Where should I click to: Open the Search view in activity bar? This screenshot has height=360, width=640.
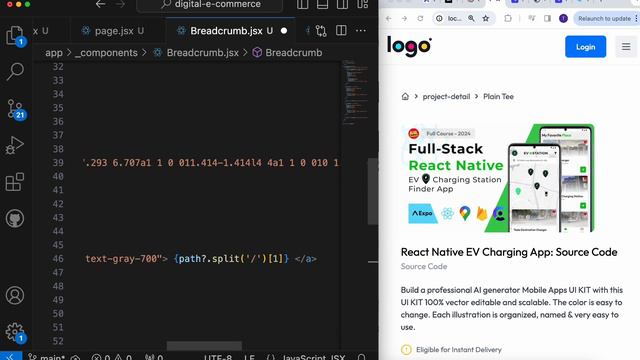(x=15, y=71)
